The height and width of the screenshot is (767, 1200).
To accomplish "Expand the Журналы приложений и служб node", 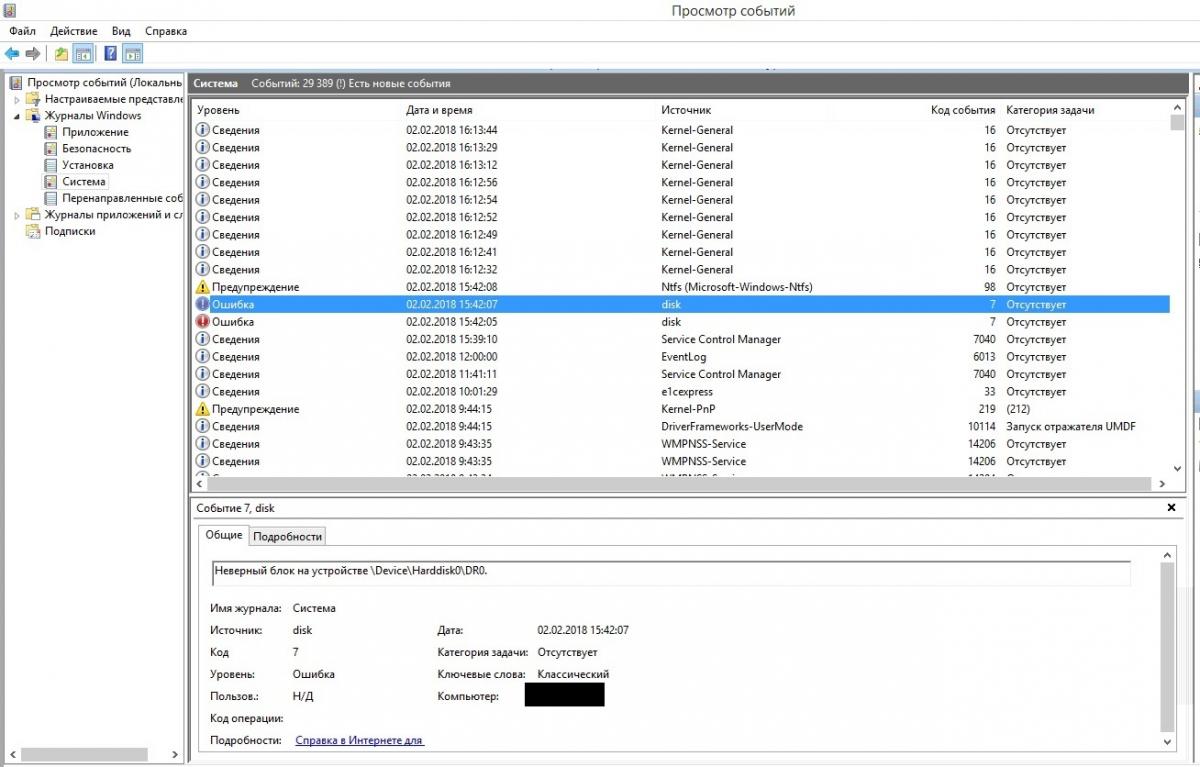I will click(17, 215).
